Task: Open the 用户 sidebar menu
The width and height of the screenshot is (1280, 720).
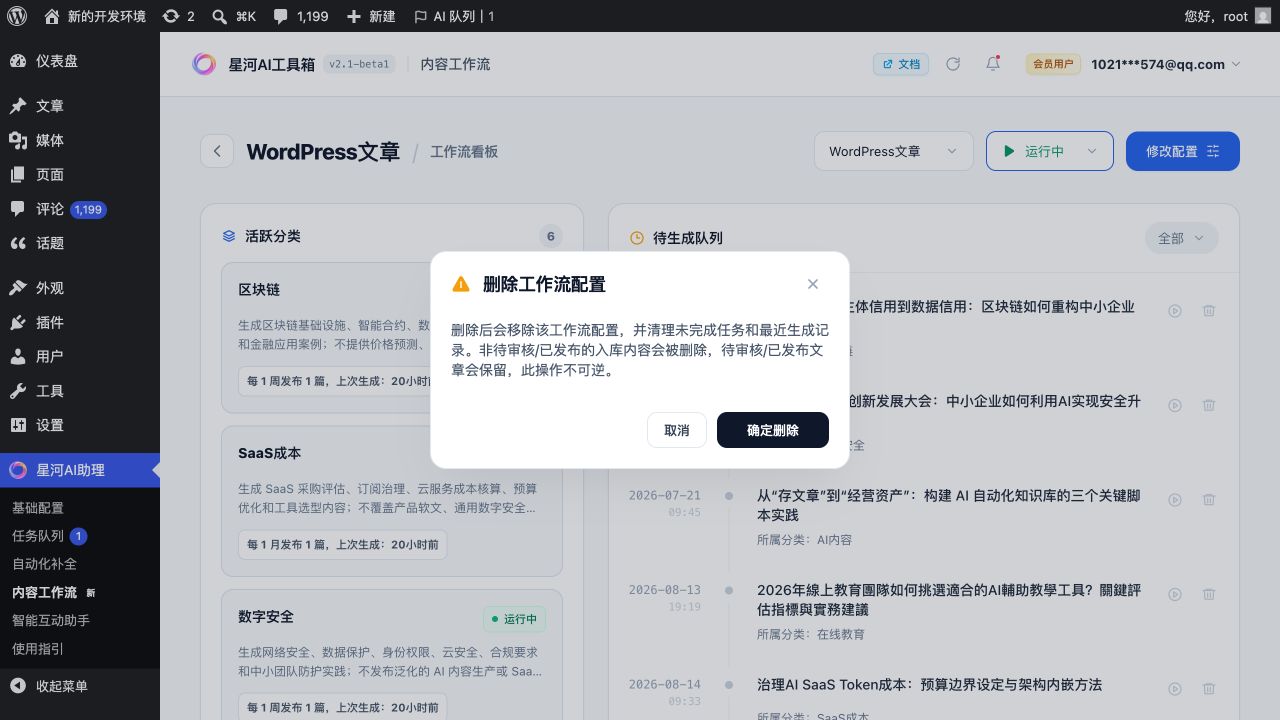Action: coord(80,356)
